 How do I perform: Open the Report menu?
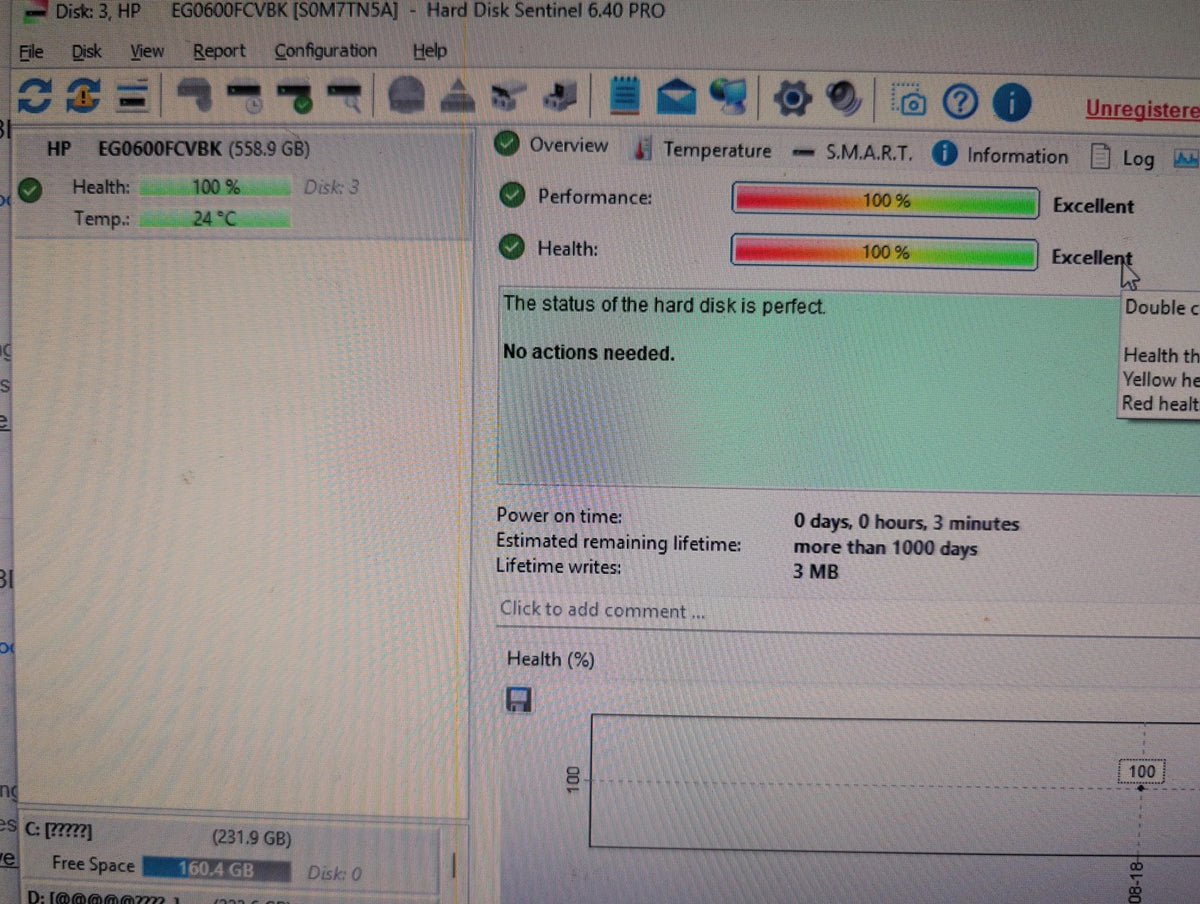point(219,51)
